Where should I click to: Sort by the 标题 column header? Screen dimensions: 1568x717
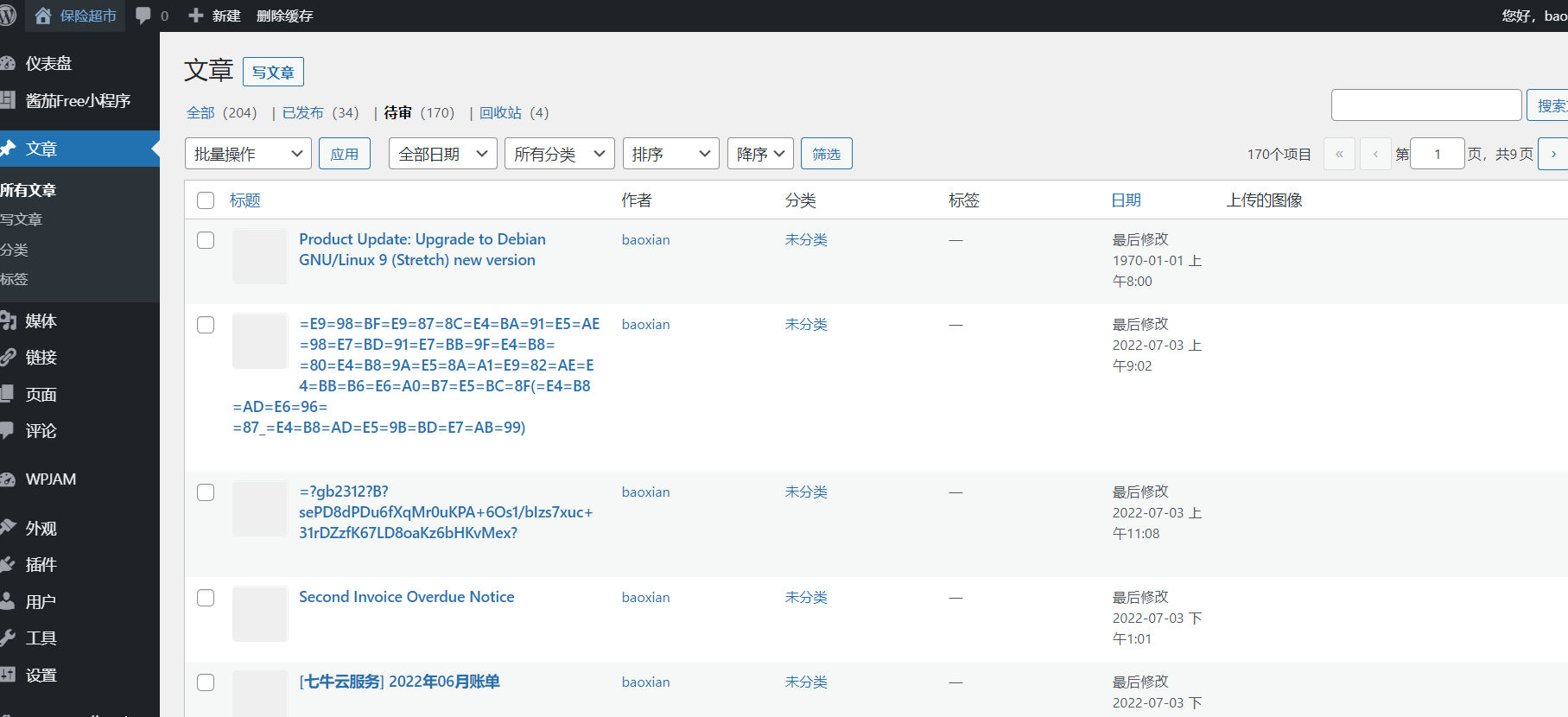click(x=245, y=200)
